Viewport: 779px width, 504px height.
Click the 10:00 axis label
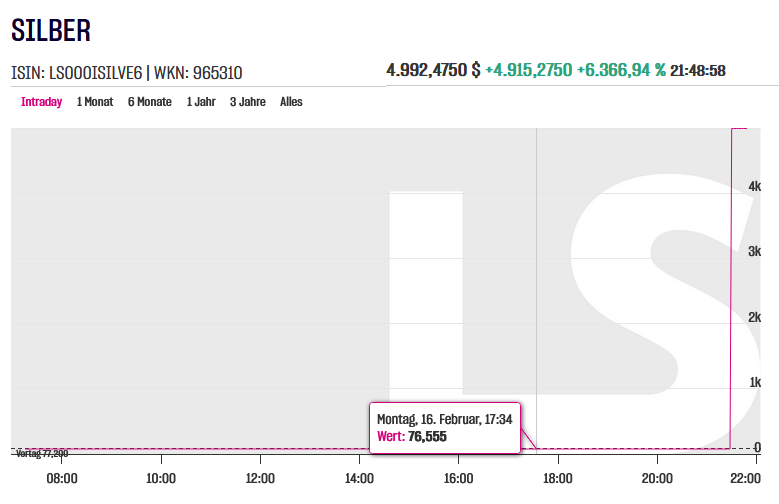tap(161, 478)
